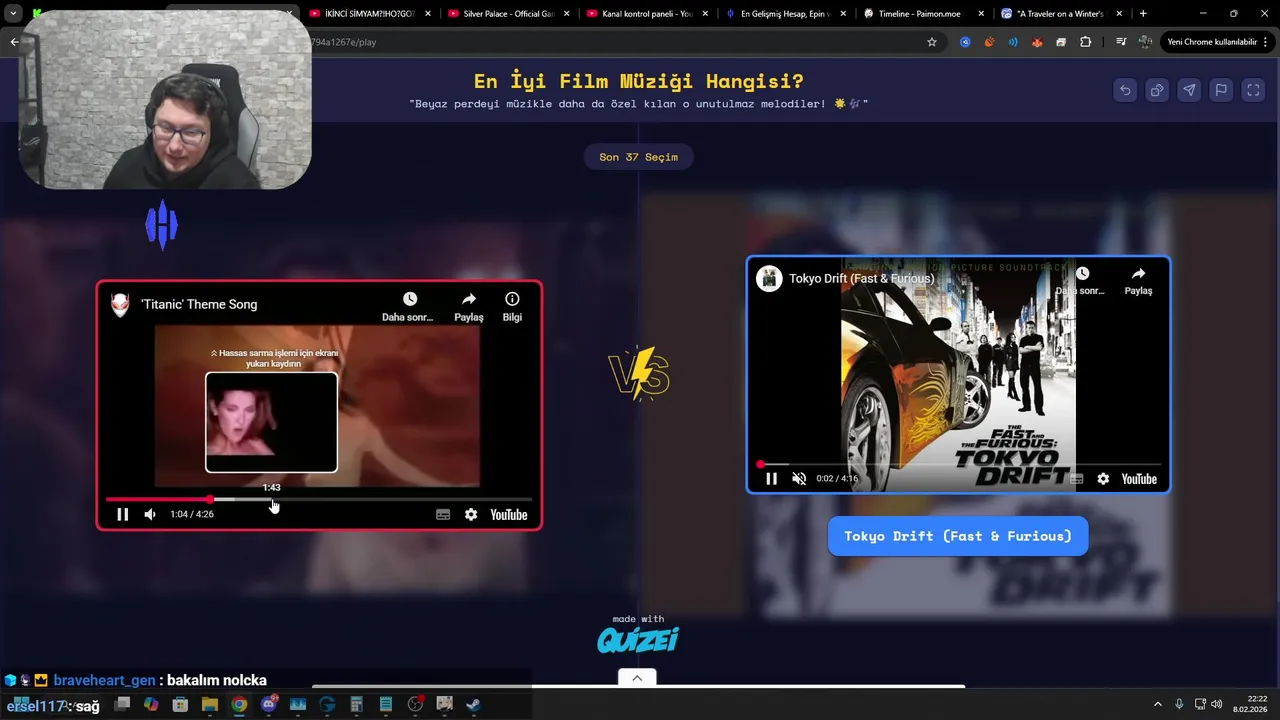Click the orange extension icon in toolbar

click(989, 42)
